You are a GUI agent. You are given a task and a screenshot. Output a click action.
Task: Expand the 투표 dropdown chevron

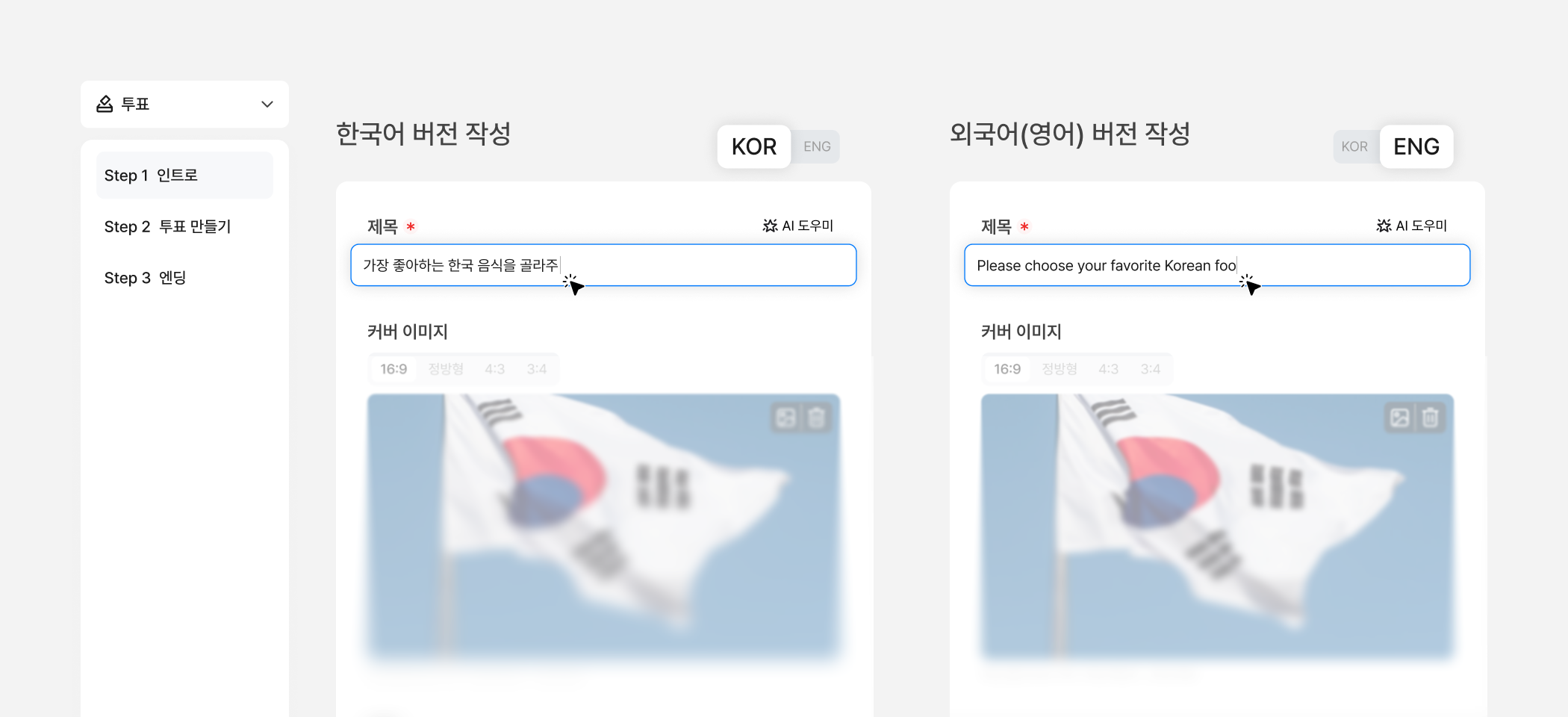[x=267, y=104]
